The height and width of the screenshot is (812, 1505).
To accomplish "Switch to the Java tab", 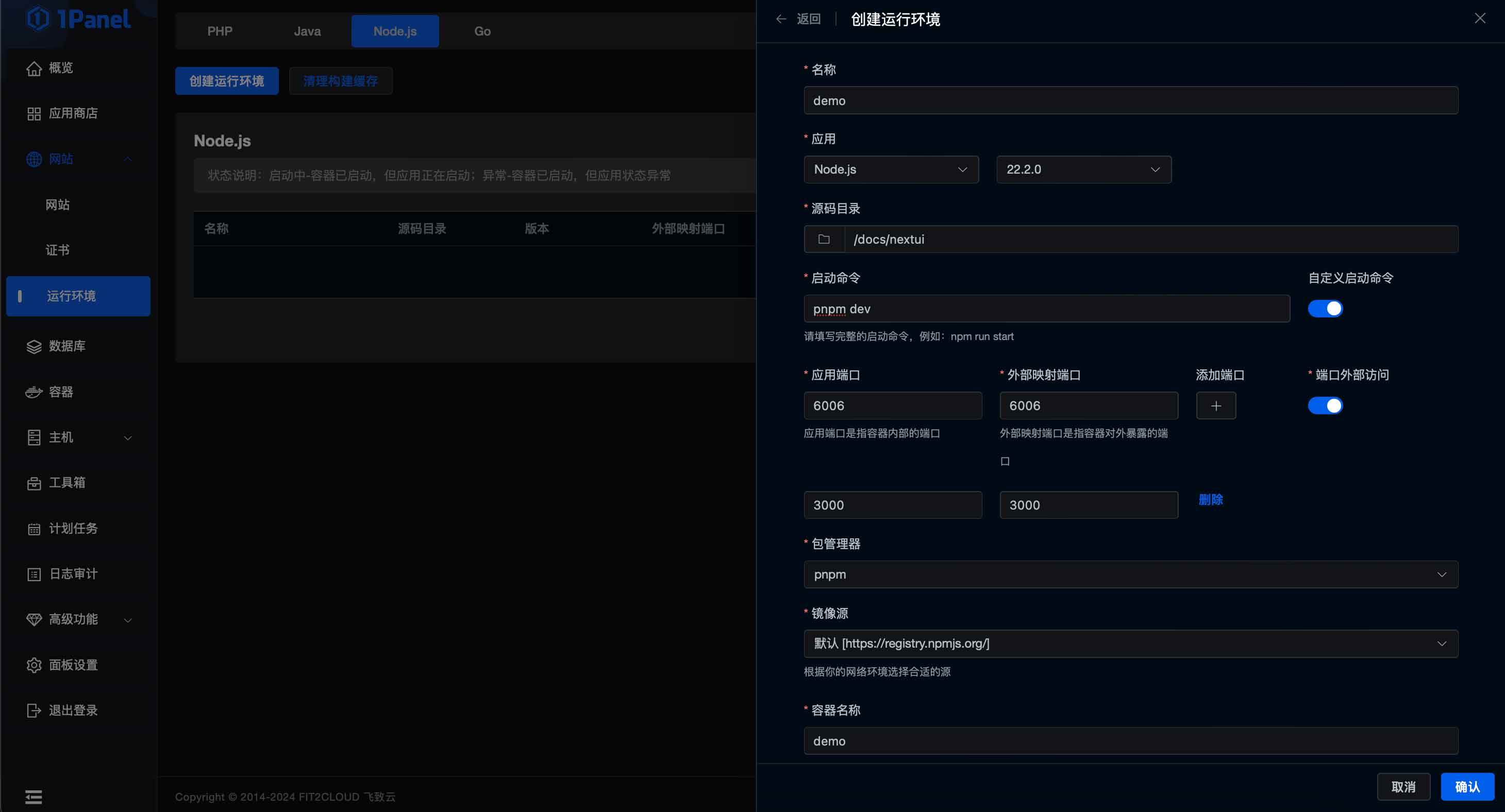I will 307,31.
